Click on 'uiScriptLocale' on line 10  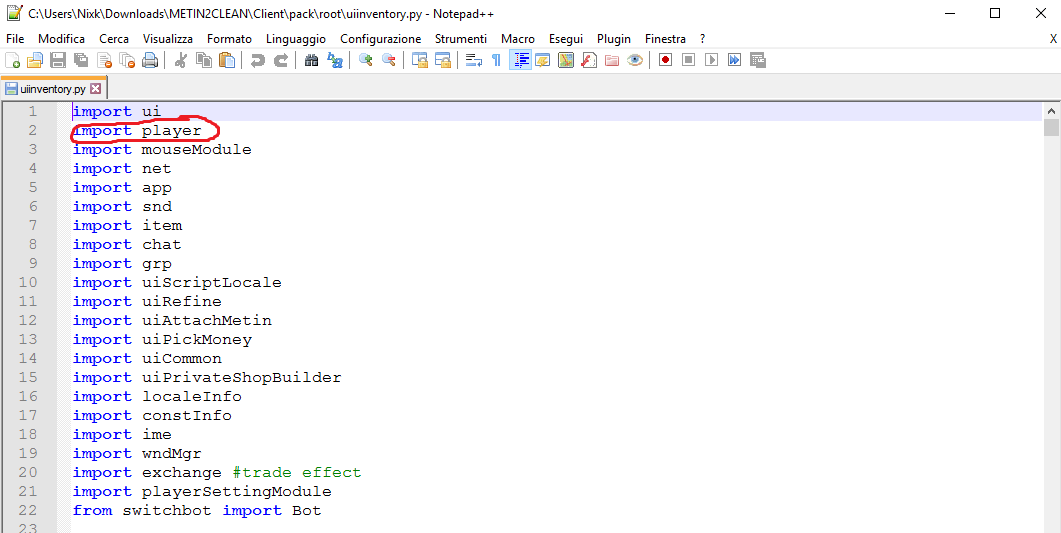point(212,282)
